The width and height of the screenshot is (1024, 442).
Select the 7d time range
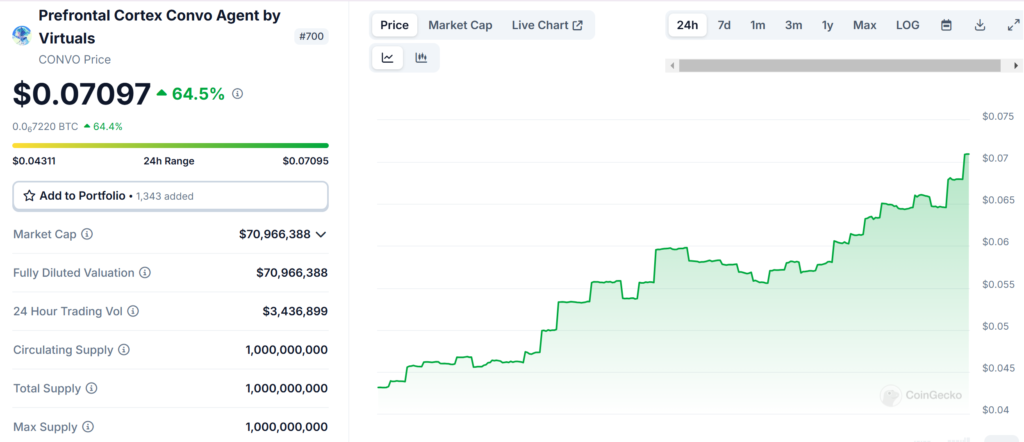coord(724,25)
